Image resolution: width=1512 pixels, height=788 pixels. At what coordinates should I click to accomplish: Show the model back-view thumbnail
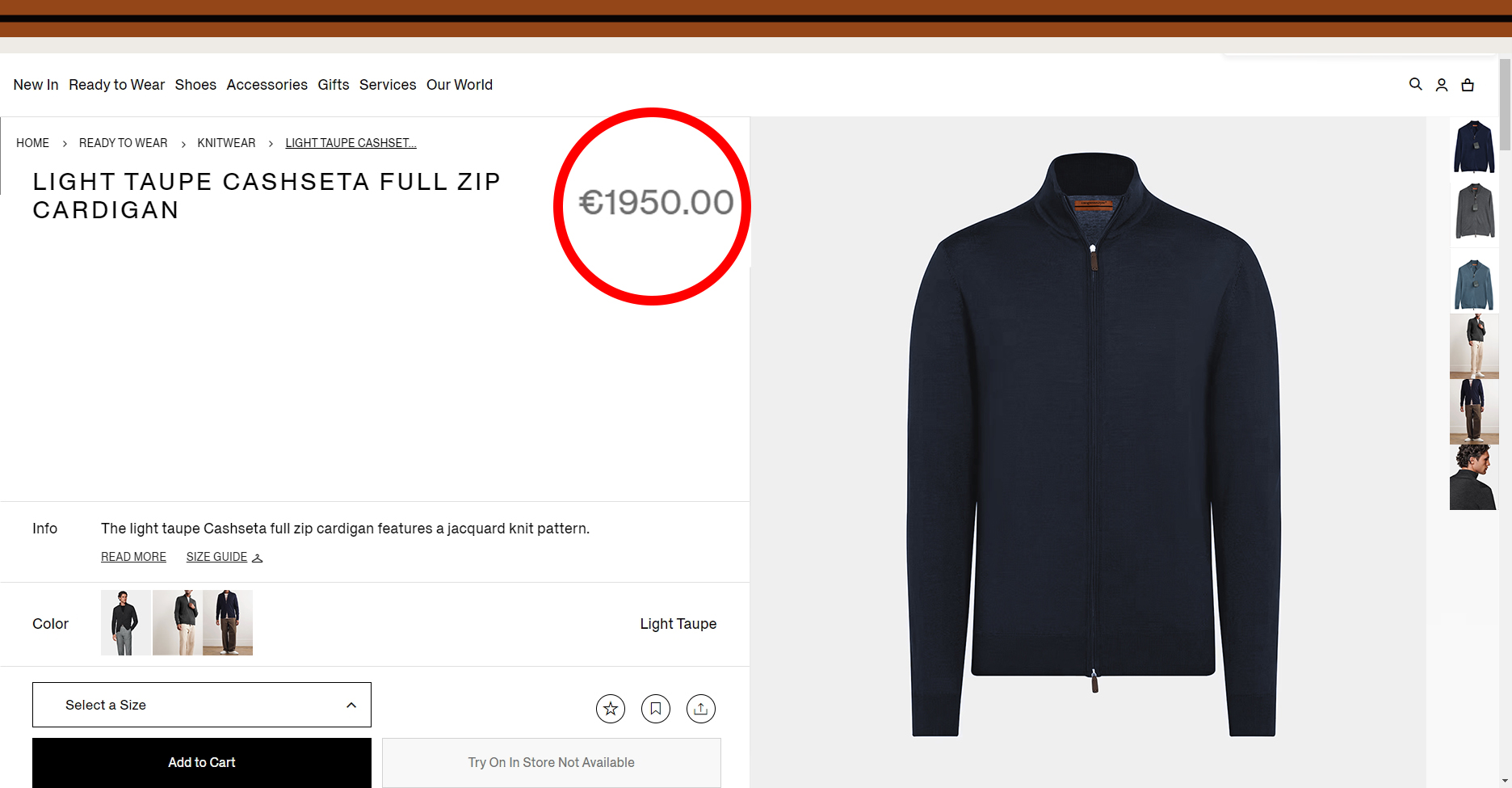pyautogui.click(x=1473, y=478)
